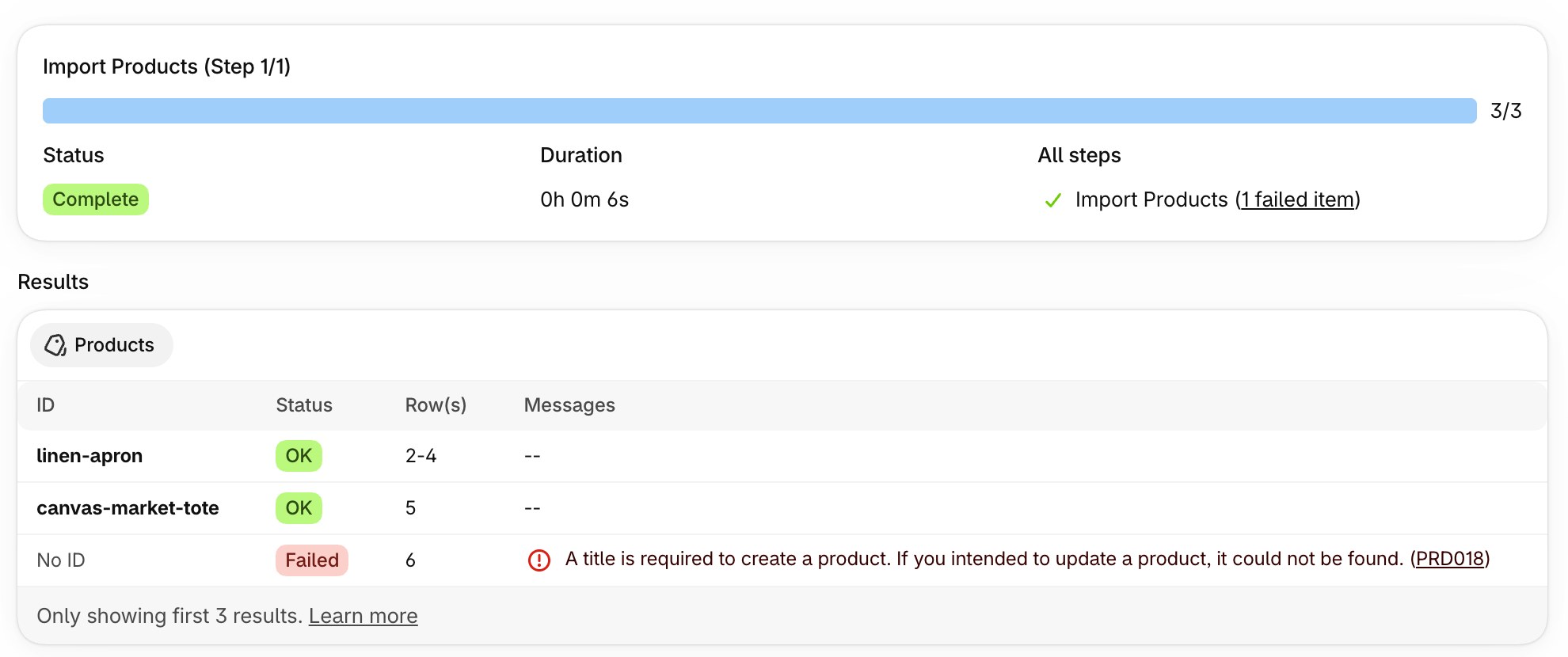
Task: Click the 'Import Products (Step 1/1)' heading
Action: pos(166,66)
